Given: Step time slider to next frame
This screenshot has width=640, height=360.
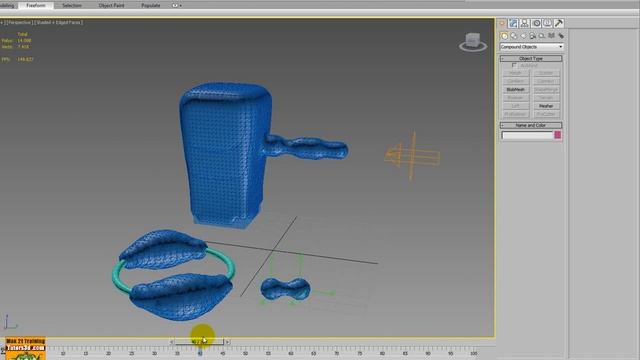Looking at the screenshot, I should [x=227, y=342].
